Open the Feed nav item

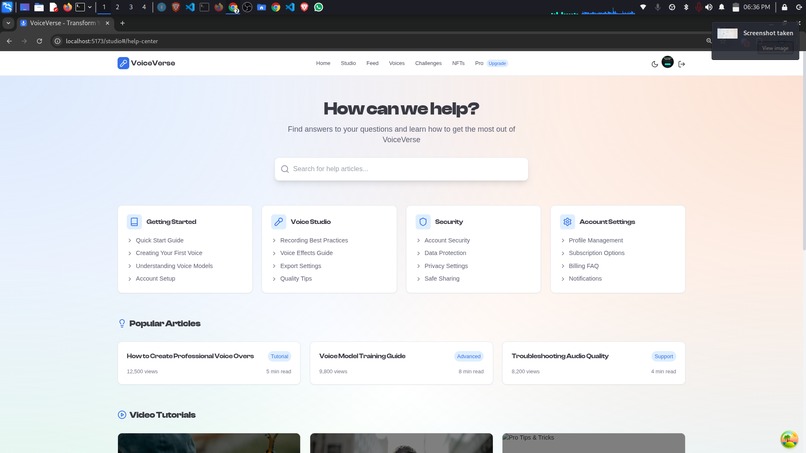pos(372,63)
